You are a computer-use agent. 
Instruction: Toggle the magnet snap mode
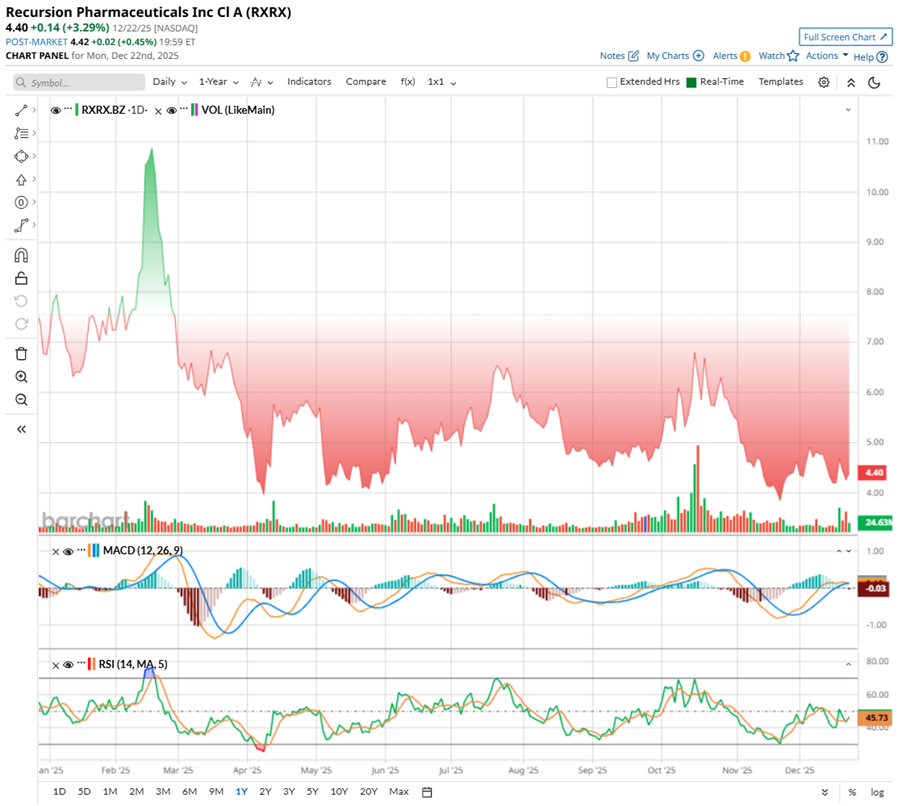tap(21, 255)
